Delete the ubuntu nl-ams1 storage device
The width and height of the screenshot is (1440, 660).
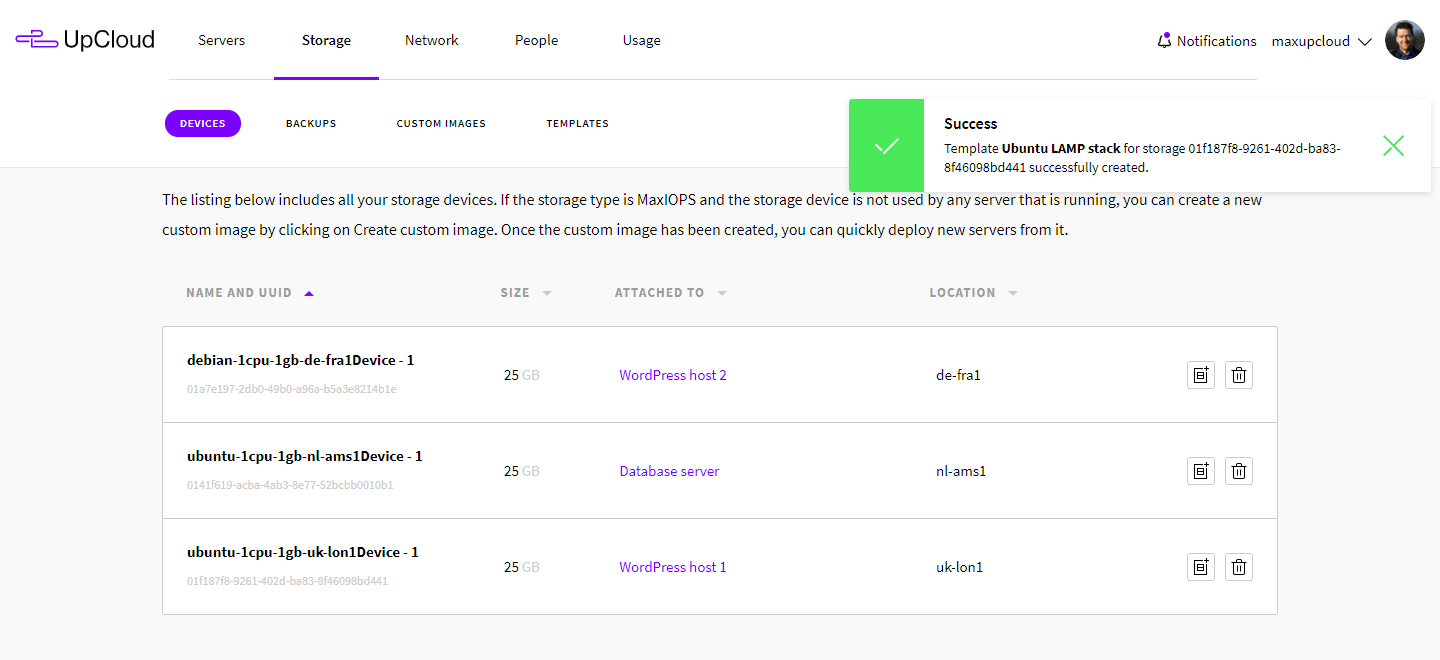tap(1239, 471)
